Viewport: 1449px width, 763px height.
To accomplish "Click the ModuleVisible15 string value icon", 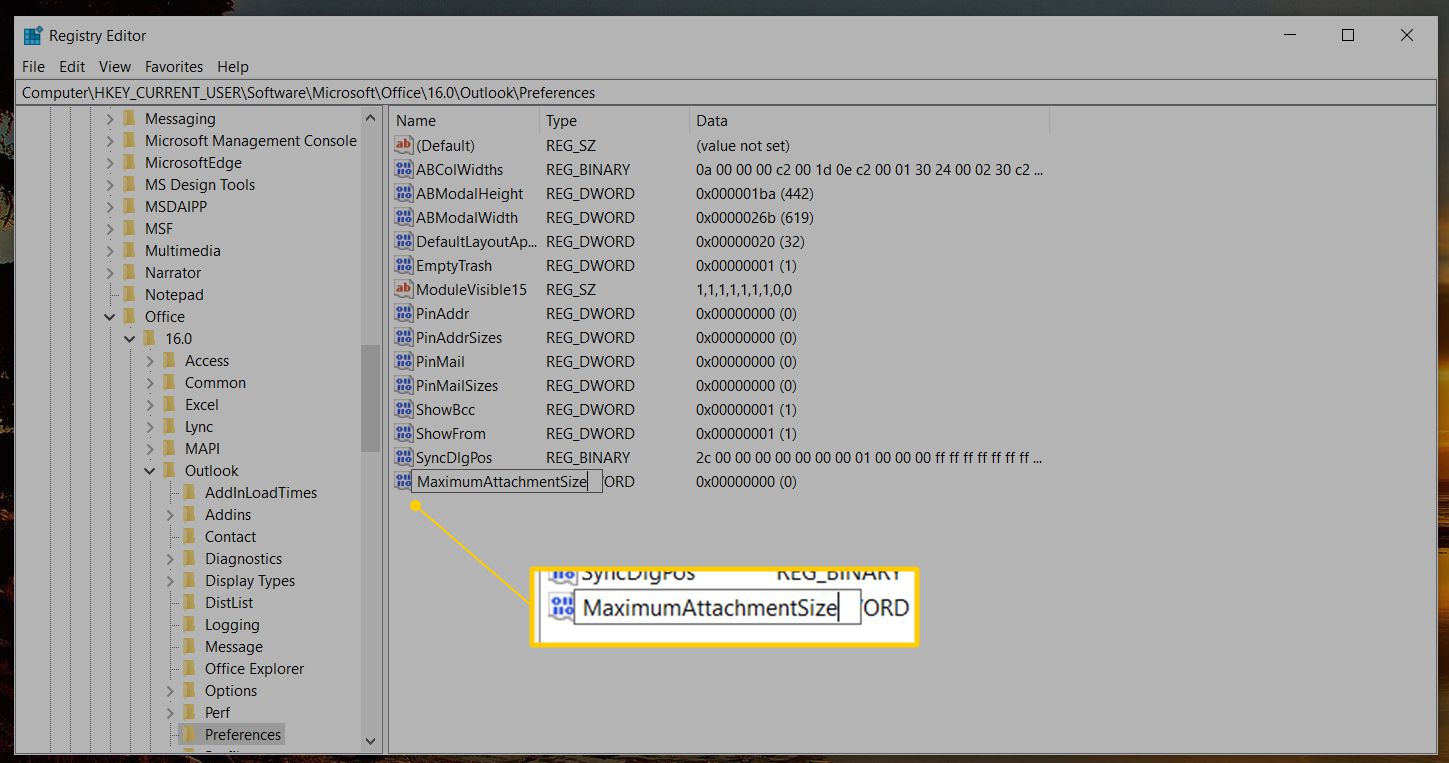I will [x=403, y=289].
